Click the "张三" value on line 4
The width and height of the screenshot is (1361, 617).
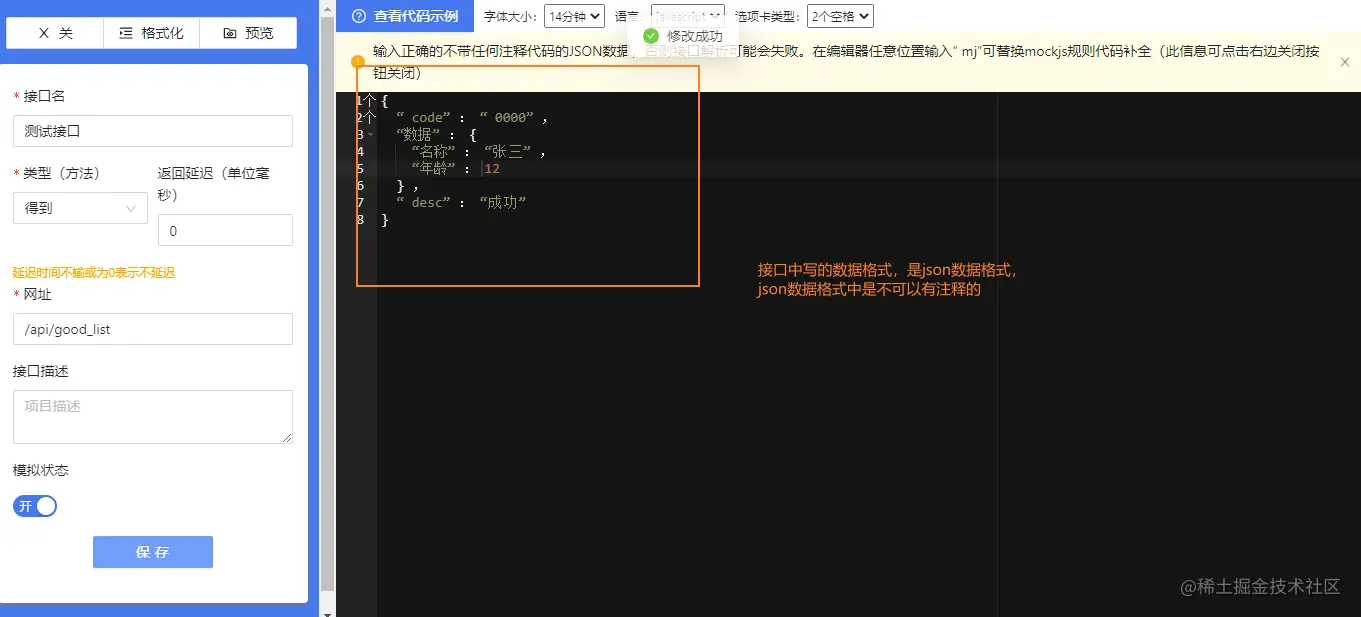(x=508, y=151)
